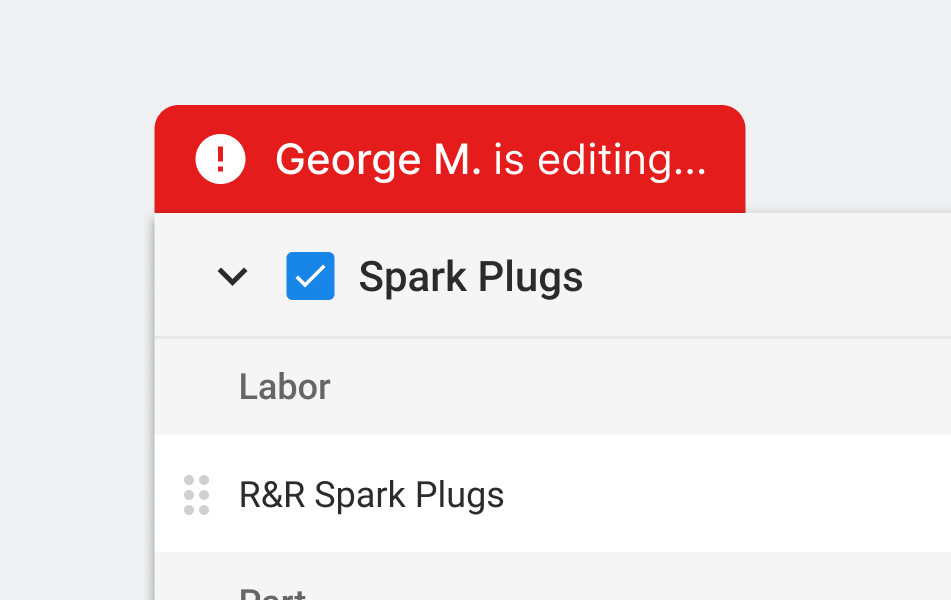951x600 pixels.
Task: Click the "George M. is editing..." message text
Action: pos(491,160)
